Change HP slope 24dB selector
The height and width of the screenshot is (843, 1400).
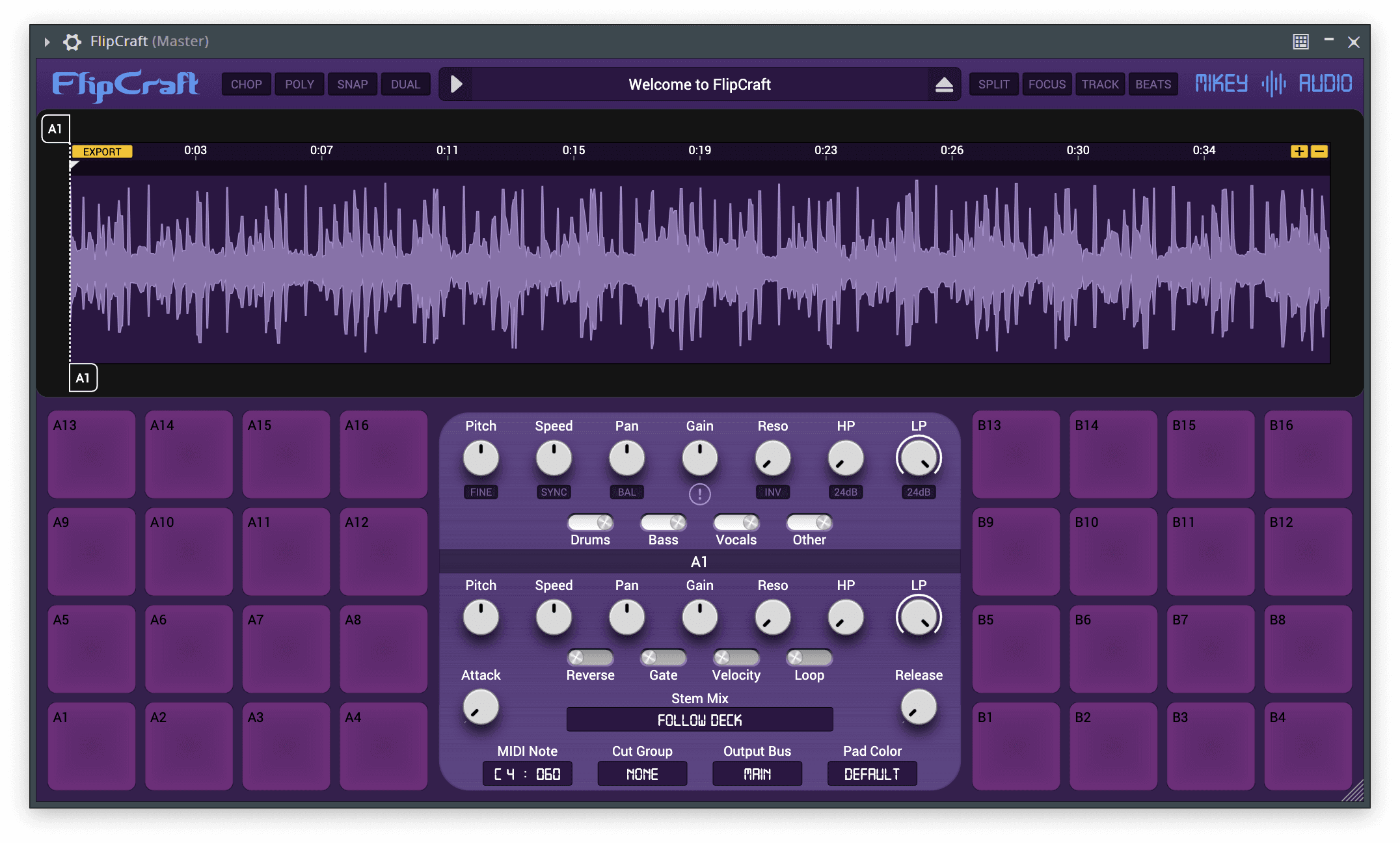click(846, 492)
